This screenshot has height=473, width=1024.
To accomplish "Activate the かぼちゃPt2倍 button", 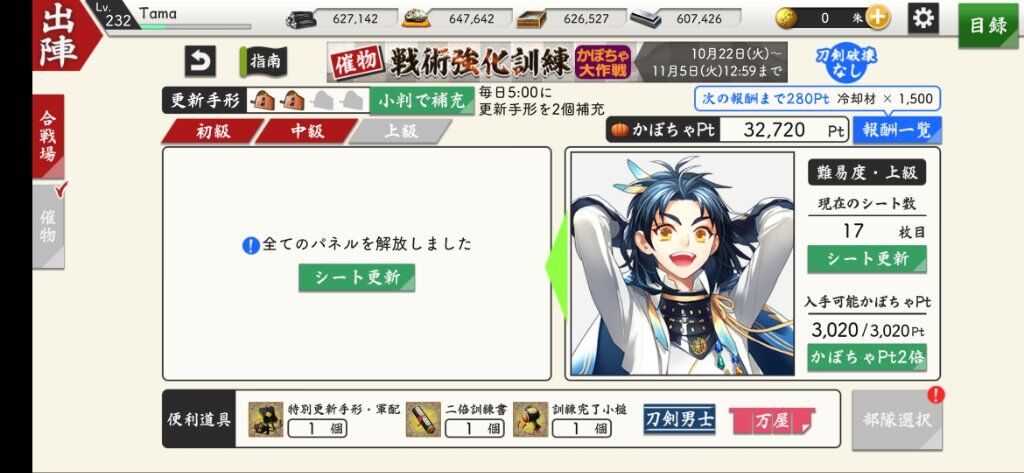I will pos(867,357).
